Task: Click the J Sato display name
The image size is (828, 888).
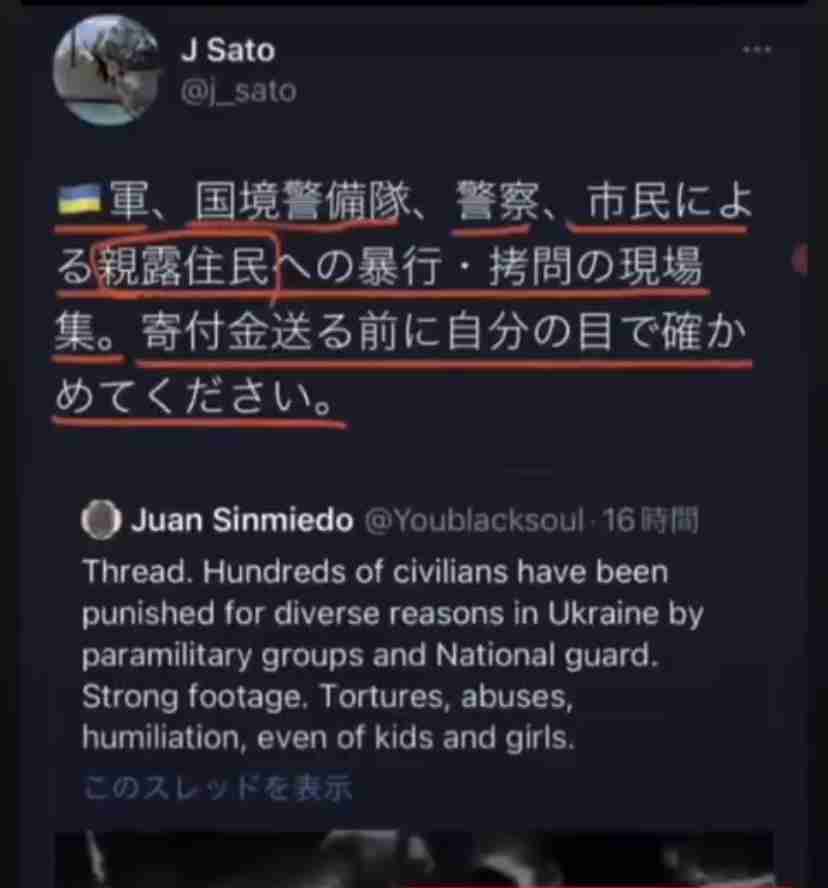Action: coord(228,50)
